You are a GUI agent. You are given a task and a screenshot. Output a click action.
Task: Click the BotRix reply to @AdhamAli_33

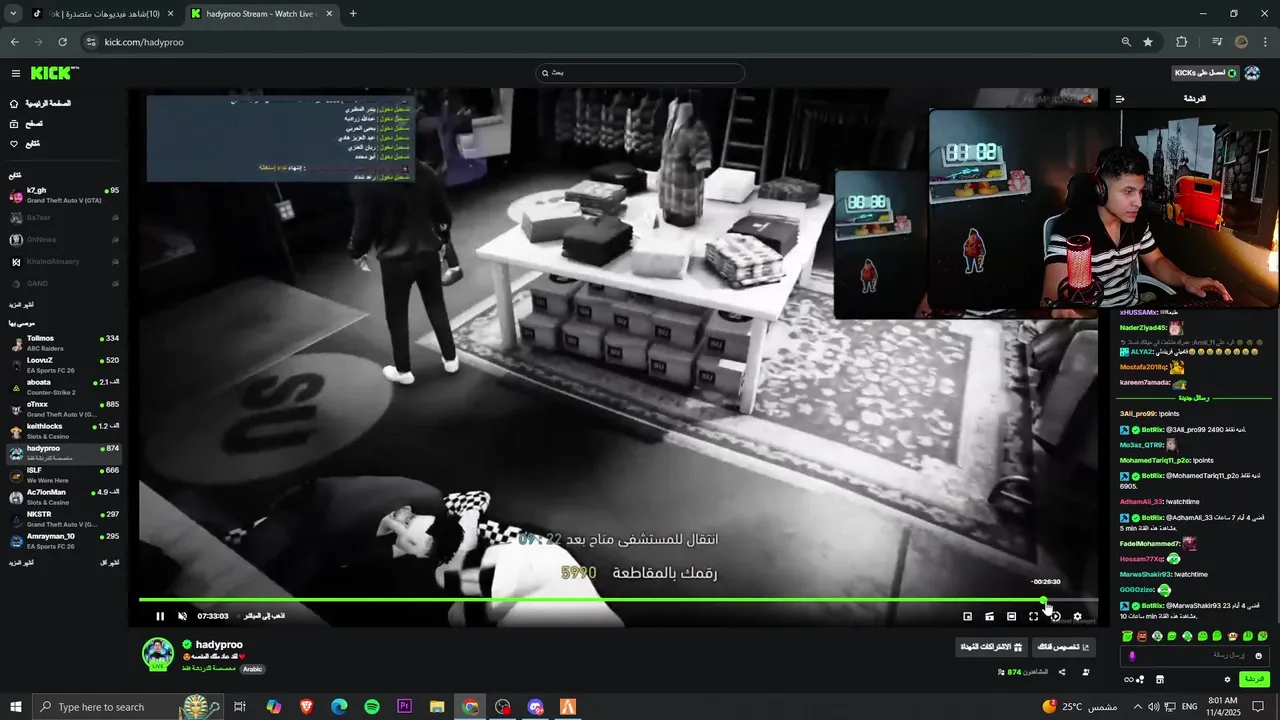pos(1192,522)
